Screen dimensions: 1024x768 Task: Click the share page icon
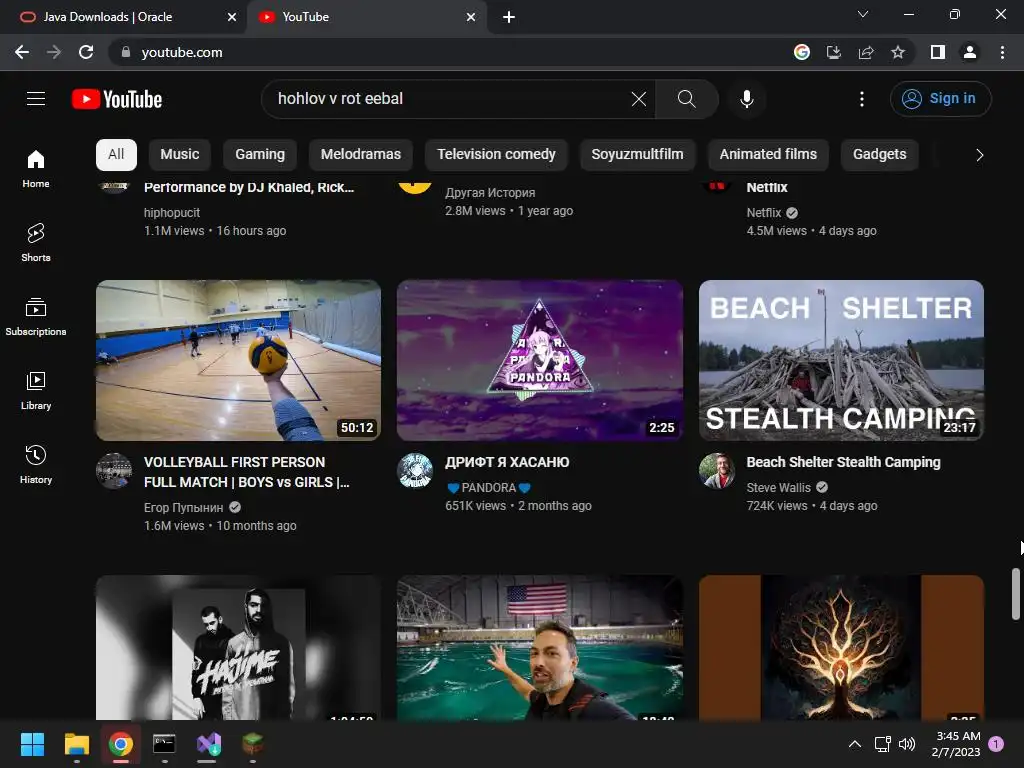point(866,52)
